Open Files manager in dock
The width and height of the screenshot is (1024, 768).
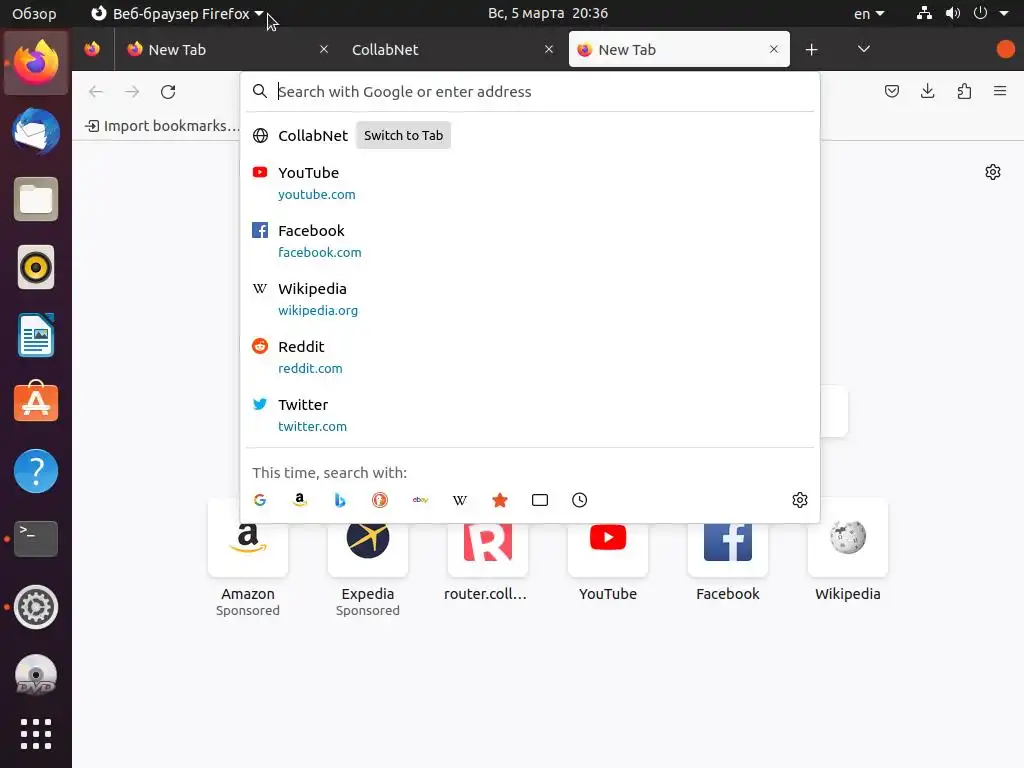pos(36,199)
